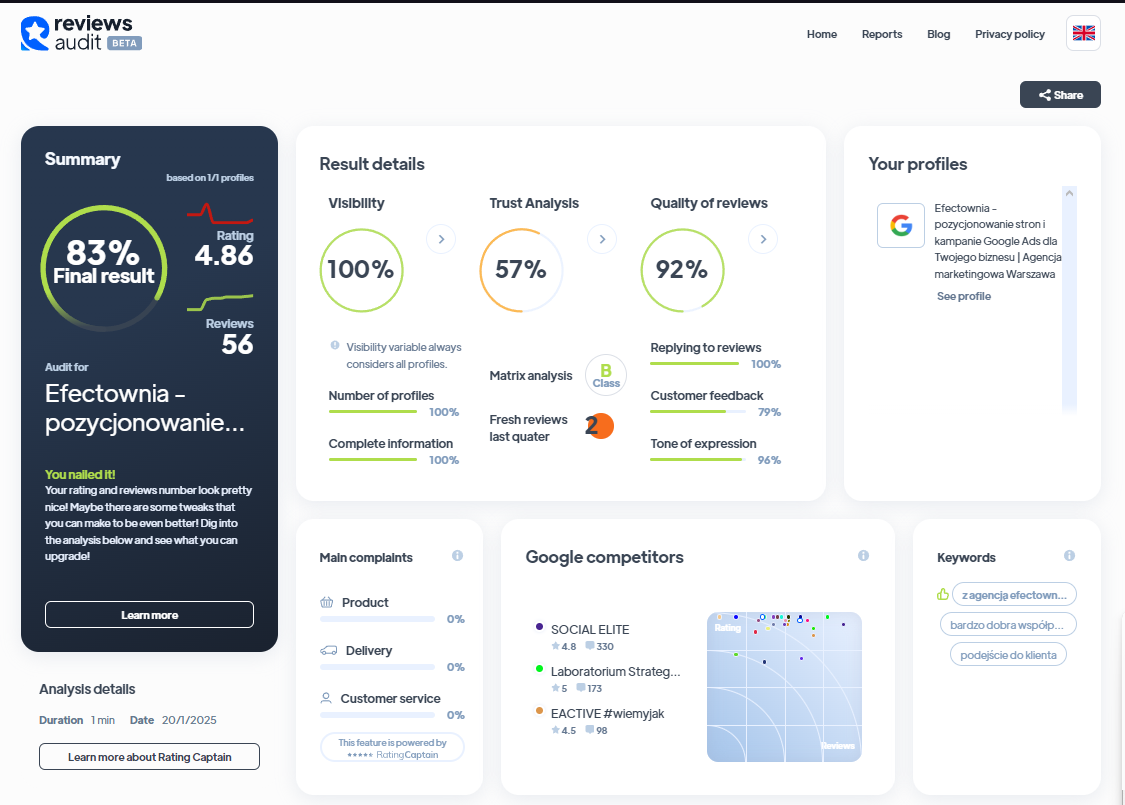Open the Keywords info icon
Viewport: 1125px width, 805px height.
point(1070,556)
